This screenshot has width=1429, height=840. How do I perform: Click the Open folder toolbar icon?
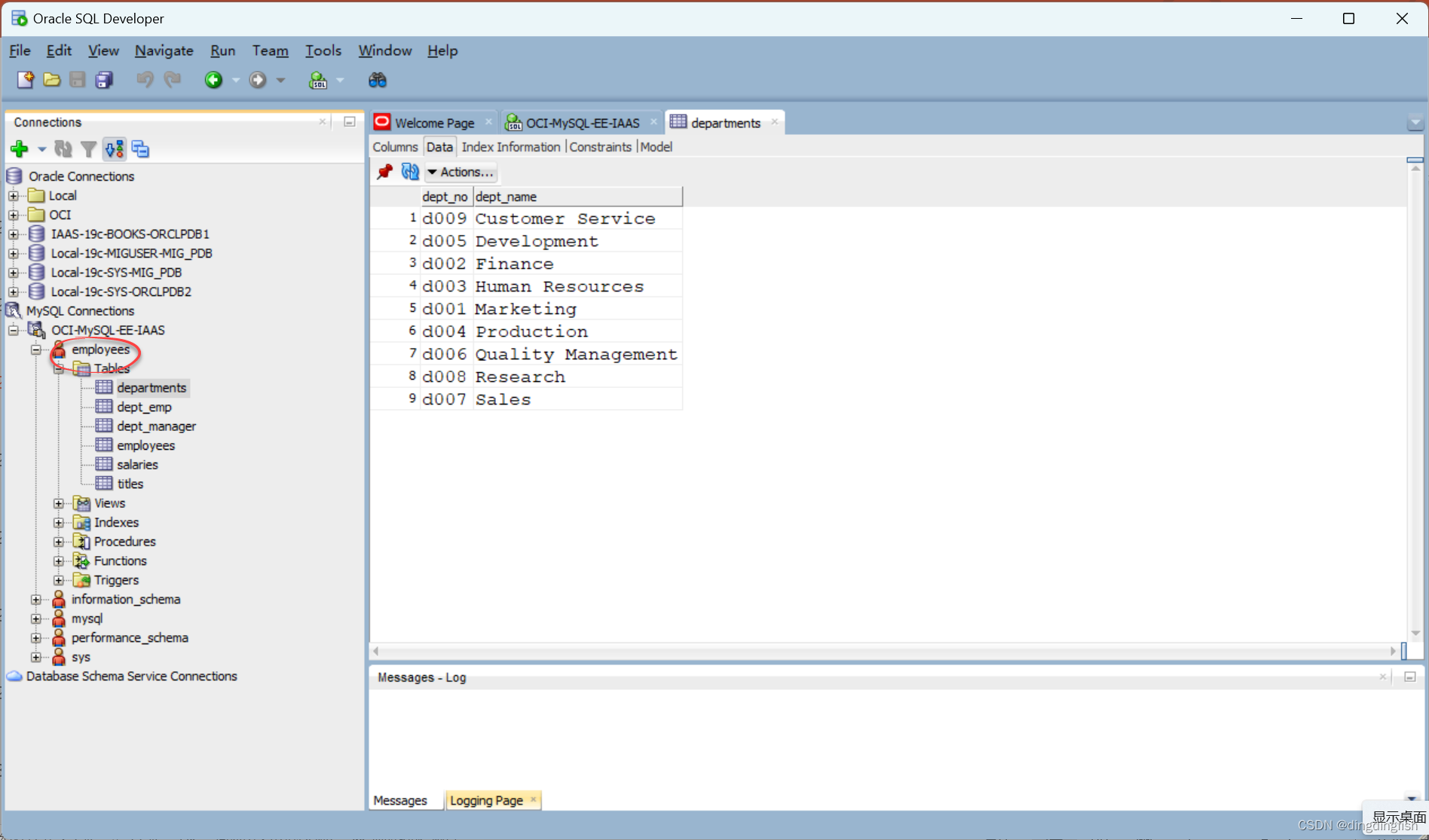coord(51,80)
